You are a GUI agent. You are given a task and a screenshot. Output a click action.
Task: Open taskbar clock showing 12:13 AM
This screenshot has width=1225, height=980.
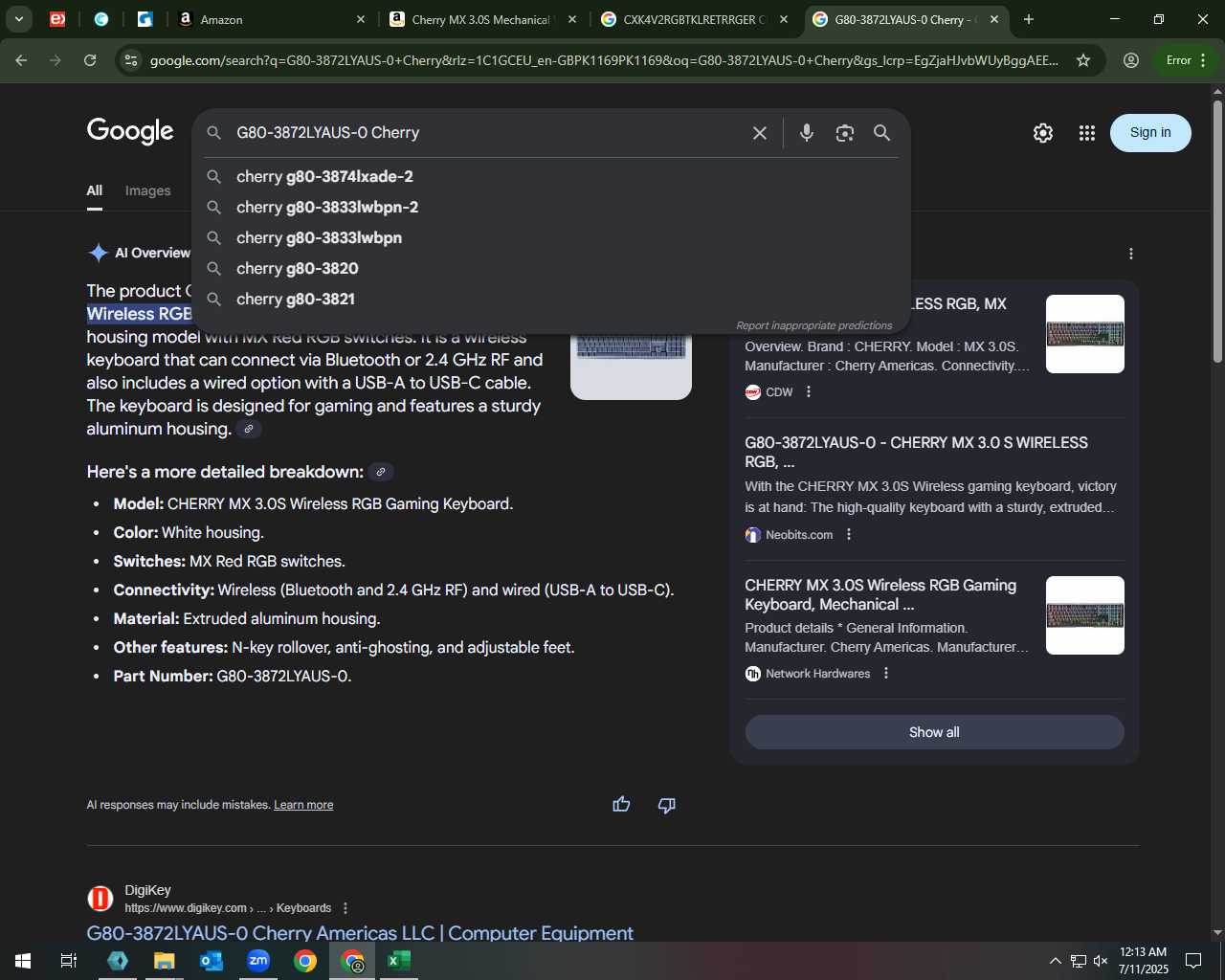point(1144,961)
